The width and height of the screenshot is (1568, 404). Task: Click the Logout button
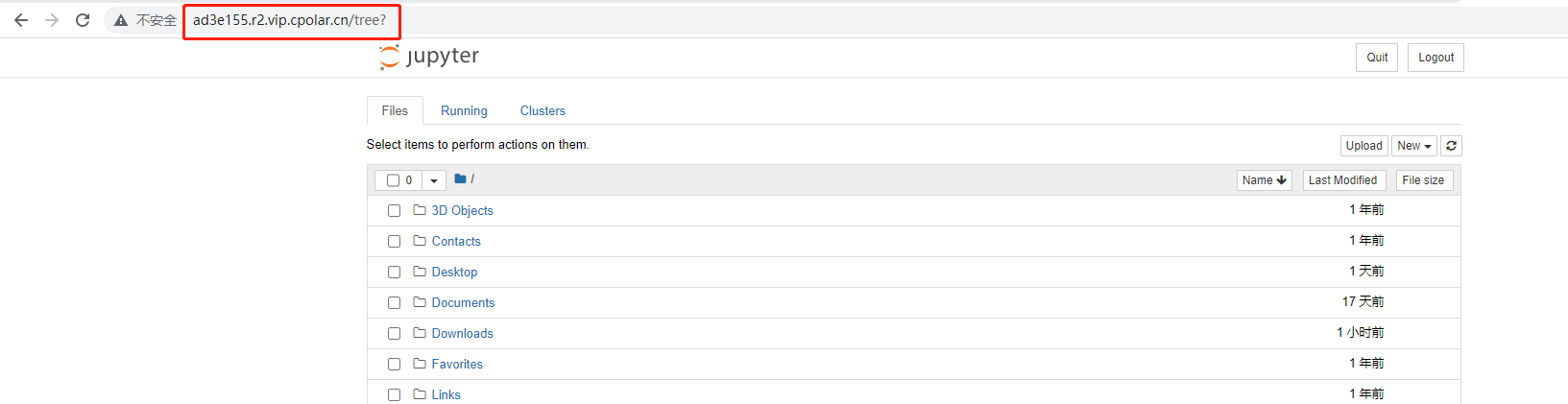point(1435,58)
